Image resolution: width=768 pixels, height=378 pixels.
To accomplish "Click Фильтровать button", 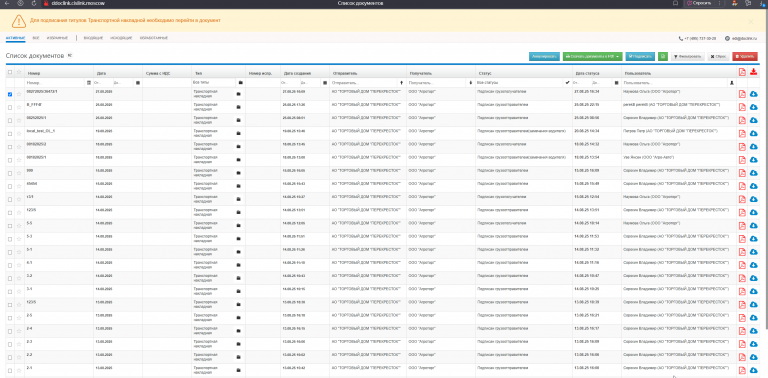I will [x=688, y=57].
